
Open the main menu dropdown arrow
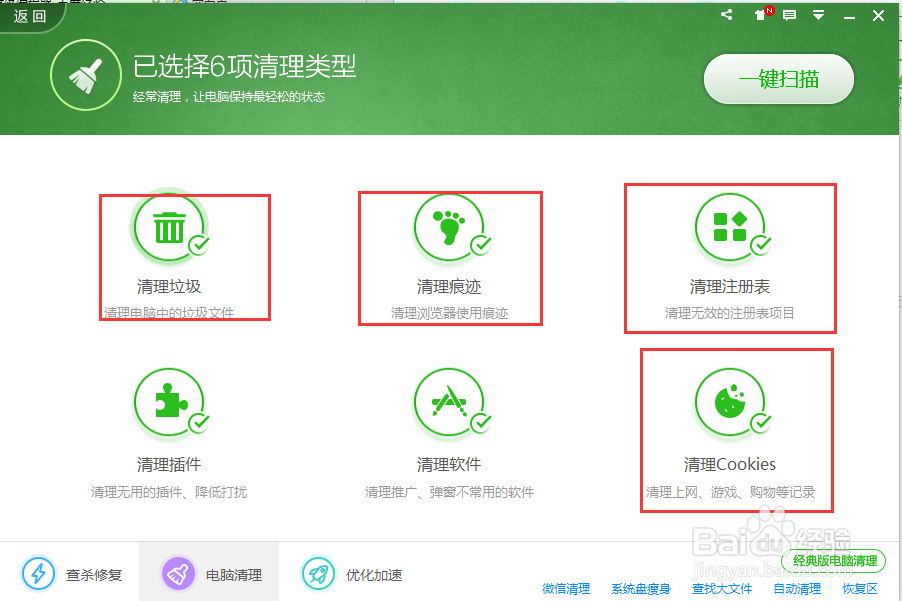pyautogui.click(x=820, y=15)
